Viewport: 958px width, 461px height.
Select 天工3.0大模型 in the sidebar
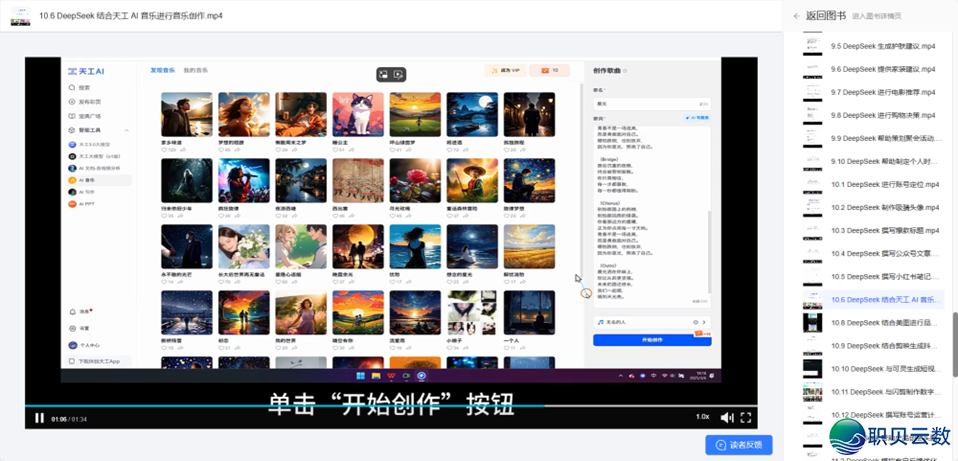[x=89, y=145]
